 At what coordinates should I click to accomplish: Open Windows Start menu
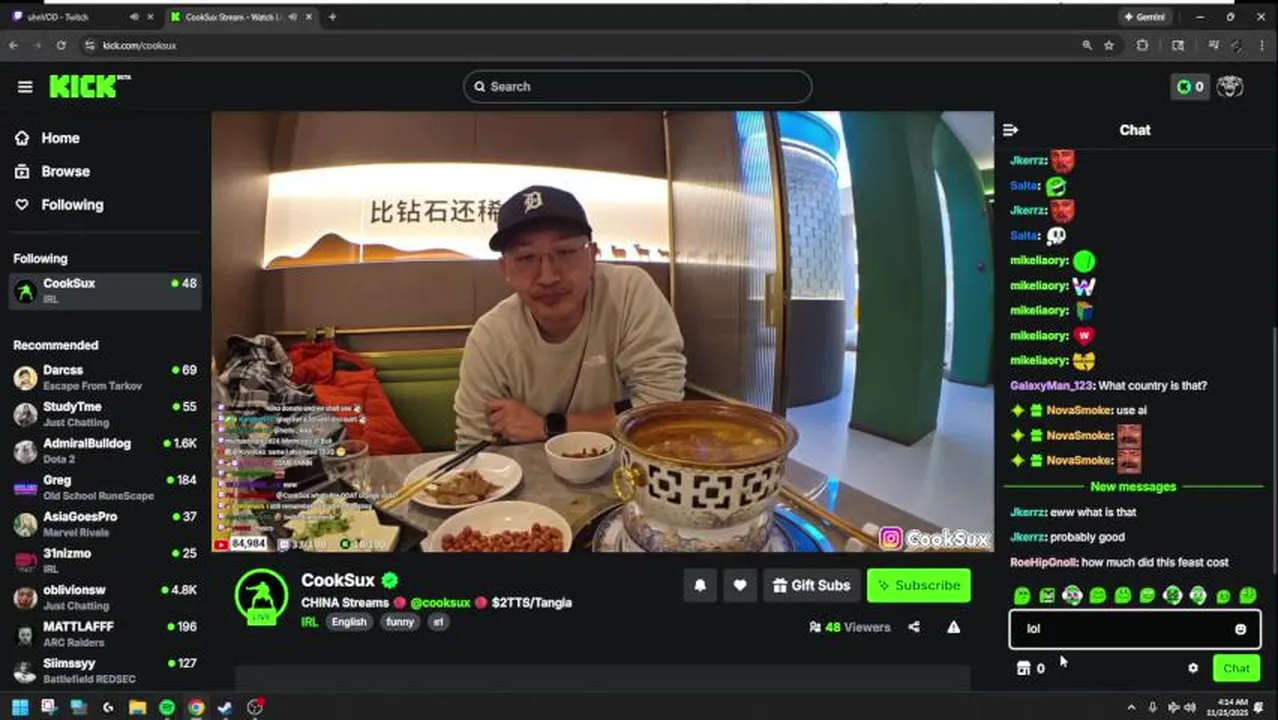19,707
